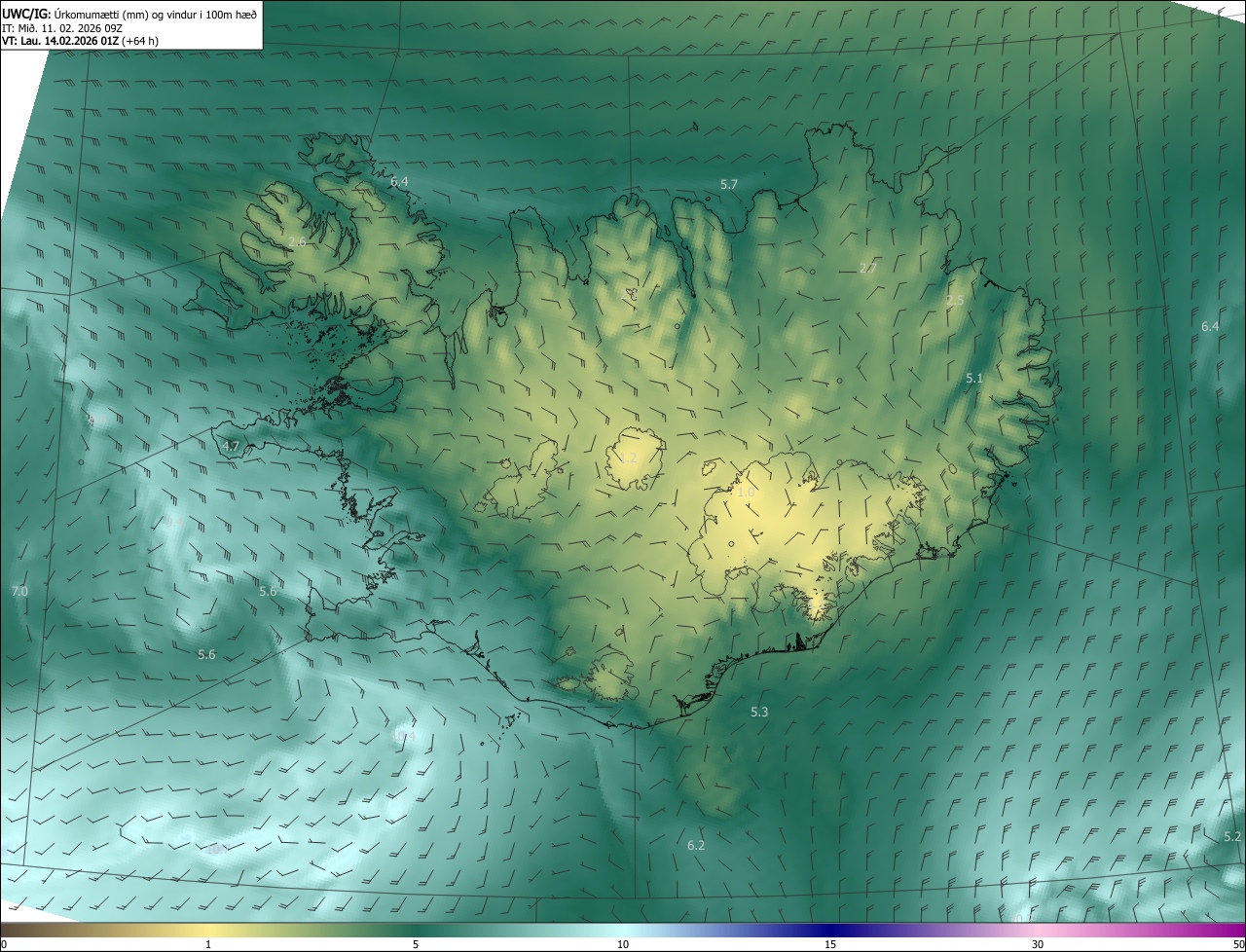The image size is (1246, 952).
Task: Click the (+64 h) forecast offset text
Action: pos(141,40)
